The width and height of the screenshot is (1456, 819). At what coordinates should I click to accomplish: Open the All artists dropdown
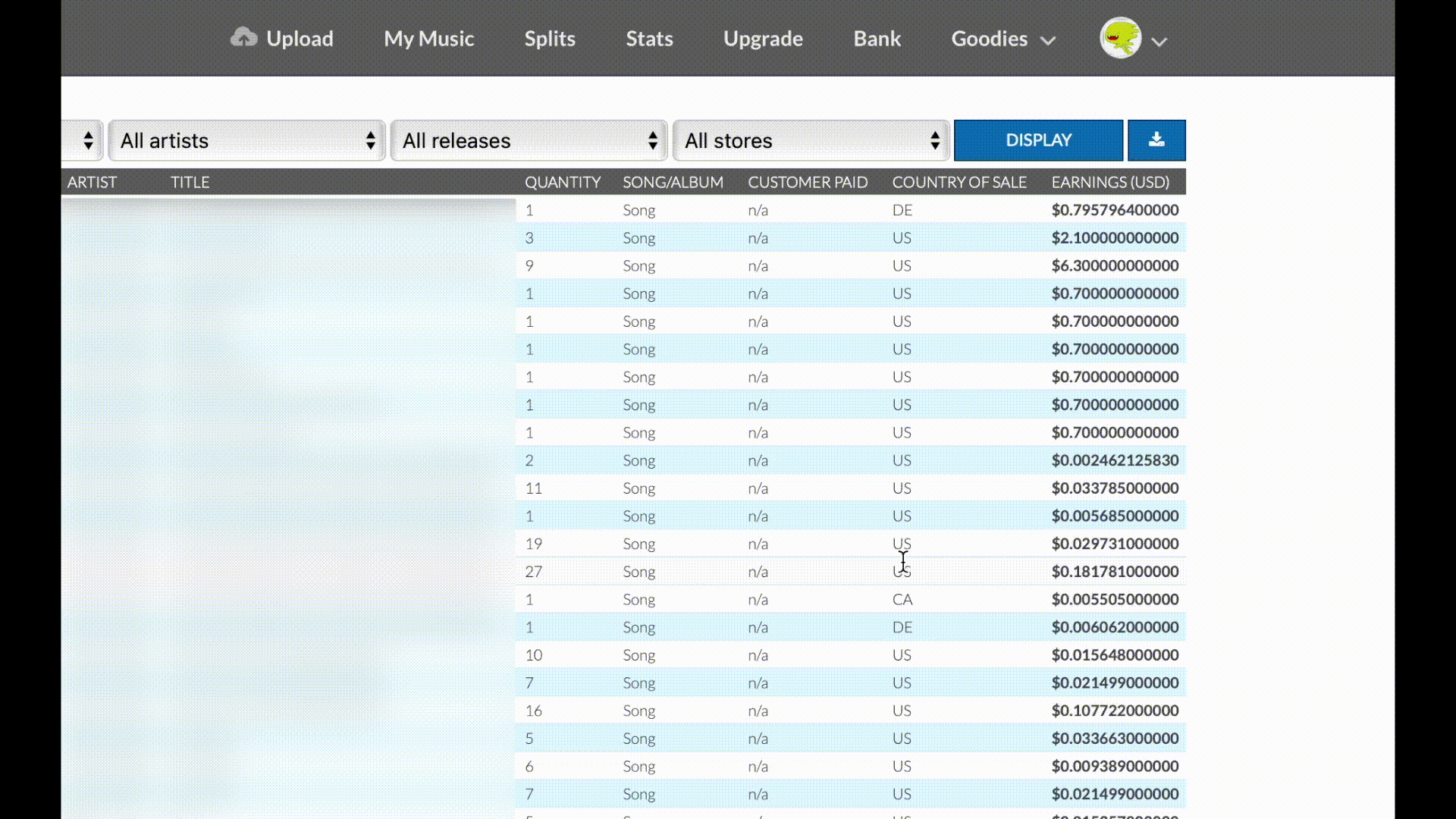click(246, 140)
